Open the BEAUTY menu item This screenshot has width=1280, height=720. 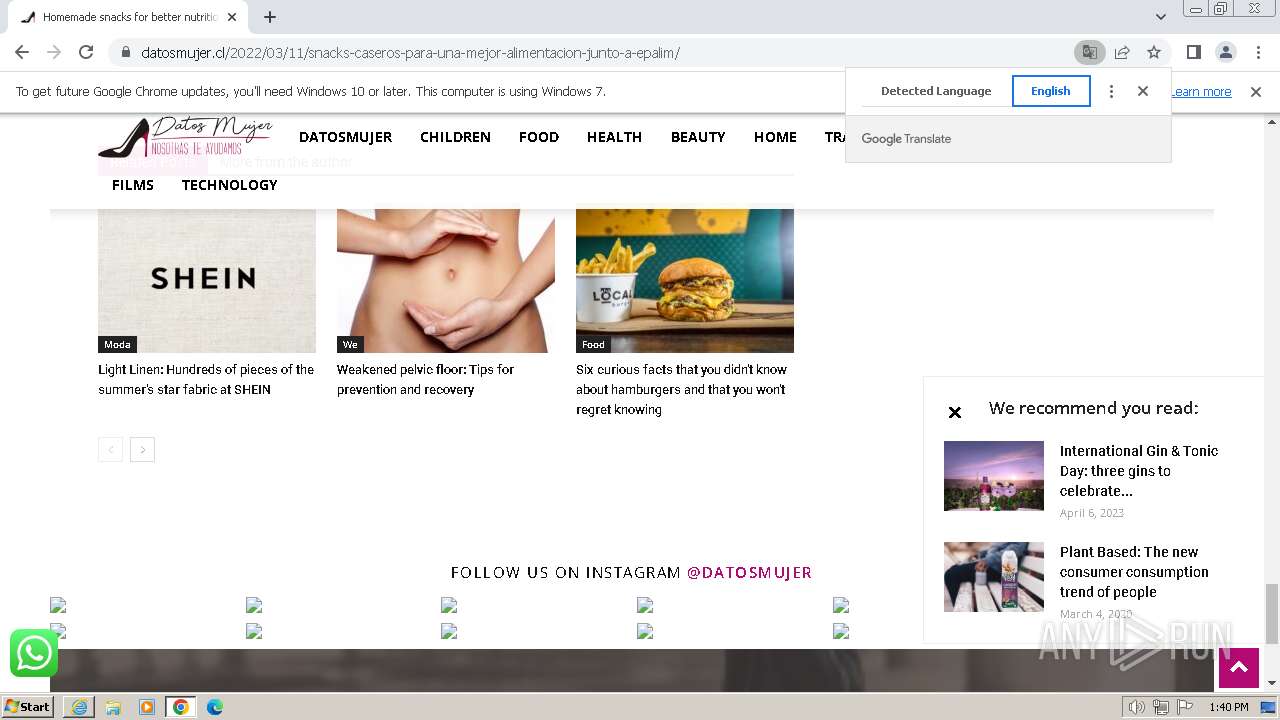698,137
